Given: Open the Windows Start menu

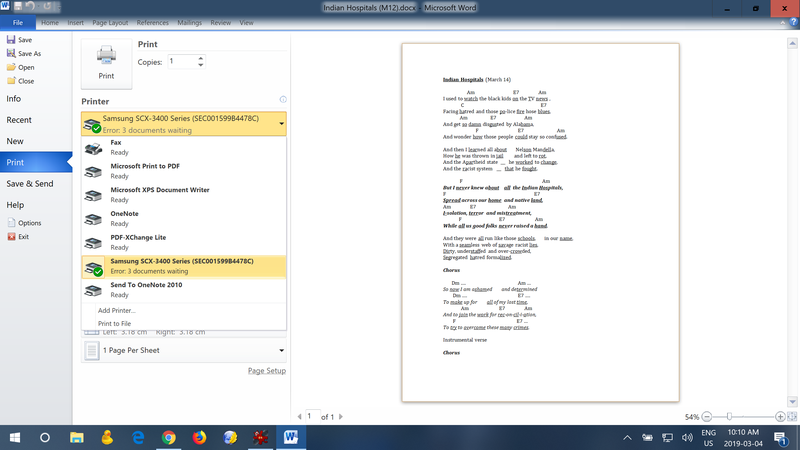Looking at the screenshot, I should (15, 438).
